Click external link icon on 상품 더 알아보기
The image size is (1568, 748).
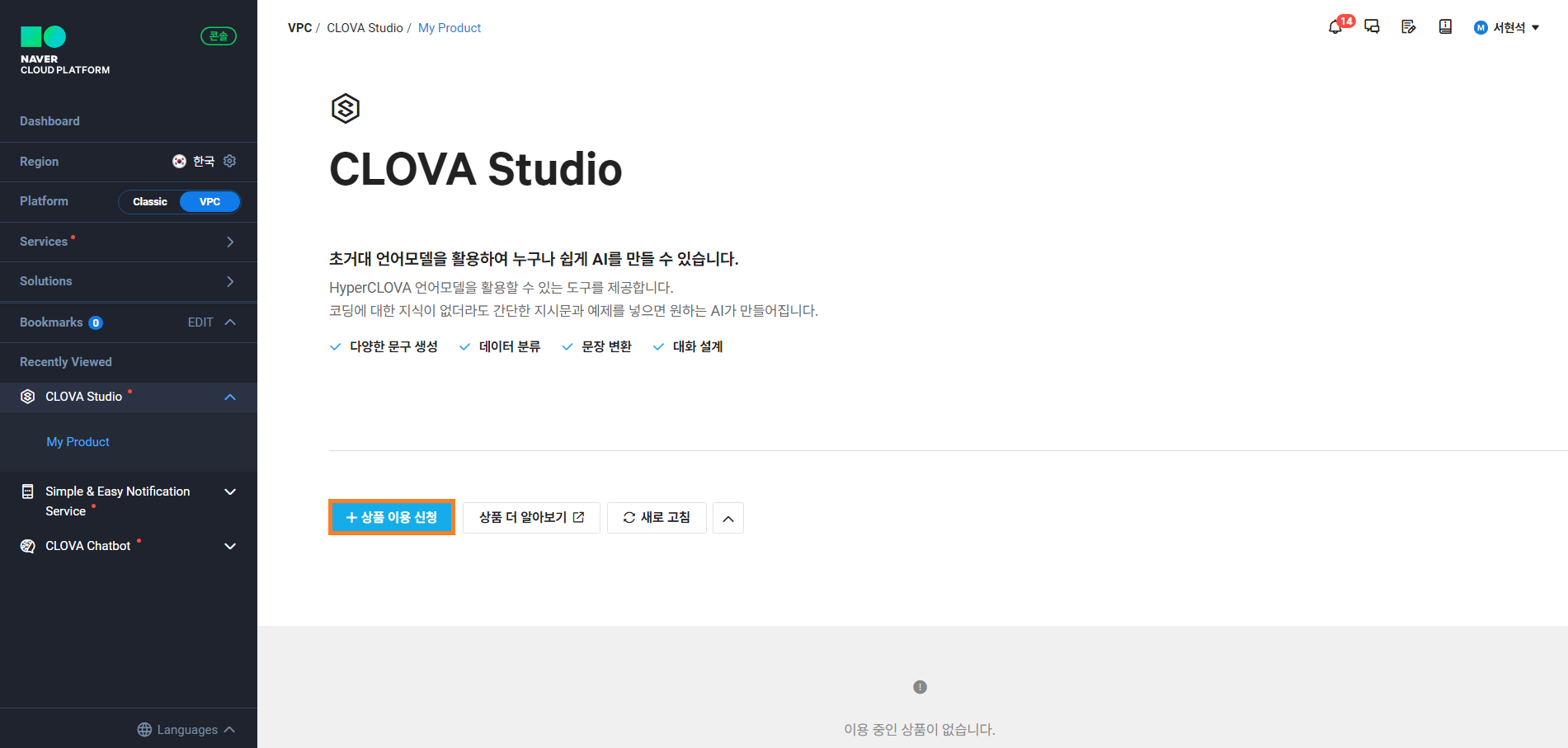(x=579, y=517)
